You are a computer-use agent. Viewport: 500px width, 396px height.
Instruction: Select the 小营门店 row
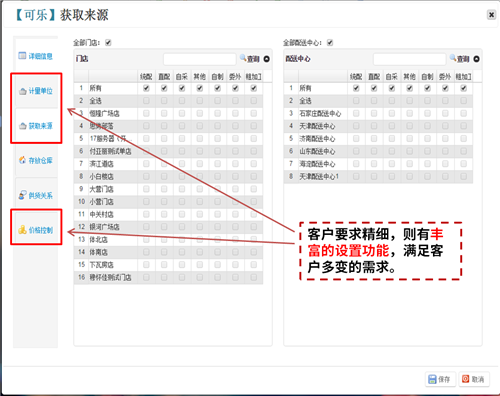[x=168, y=202]
